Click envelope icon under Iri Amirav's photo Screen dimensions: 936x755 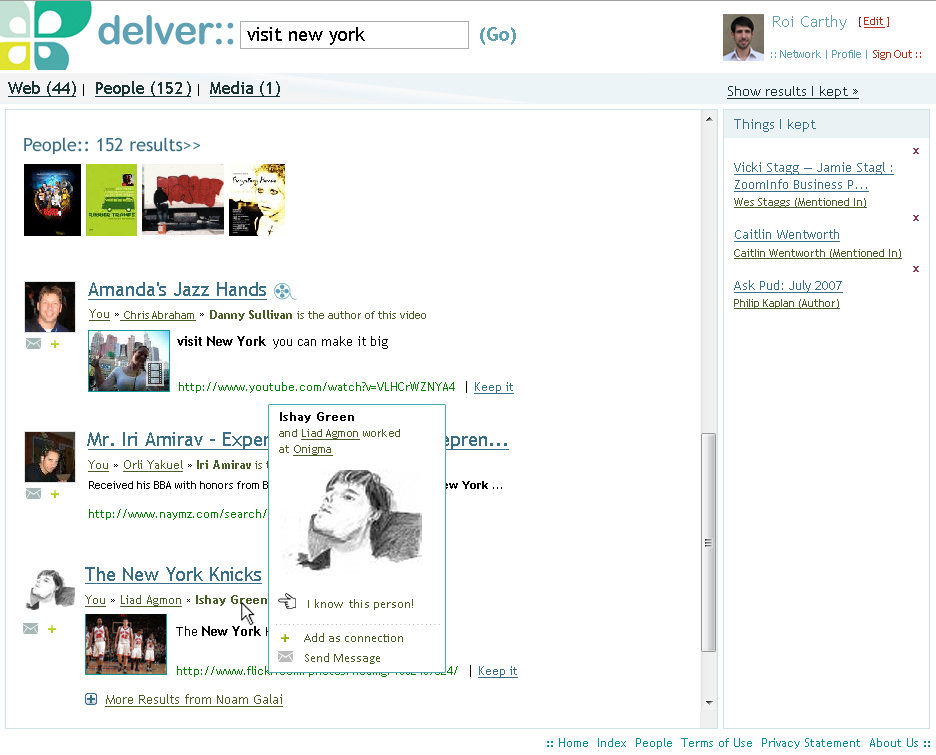(x=33, y=494)
